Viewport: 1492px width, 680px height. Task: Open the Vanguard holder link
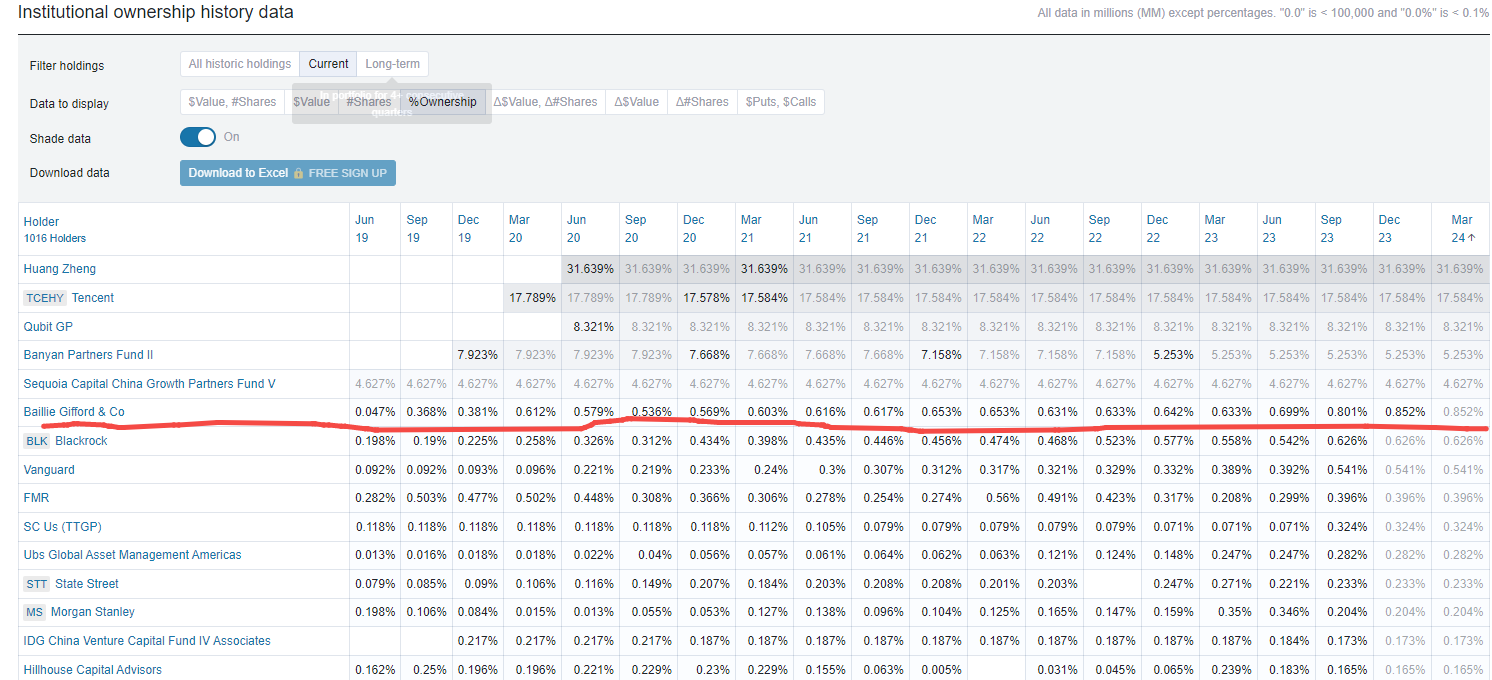tap(49, 470)
